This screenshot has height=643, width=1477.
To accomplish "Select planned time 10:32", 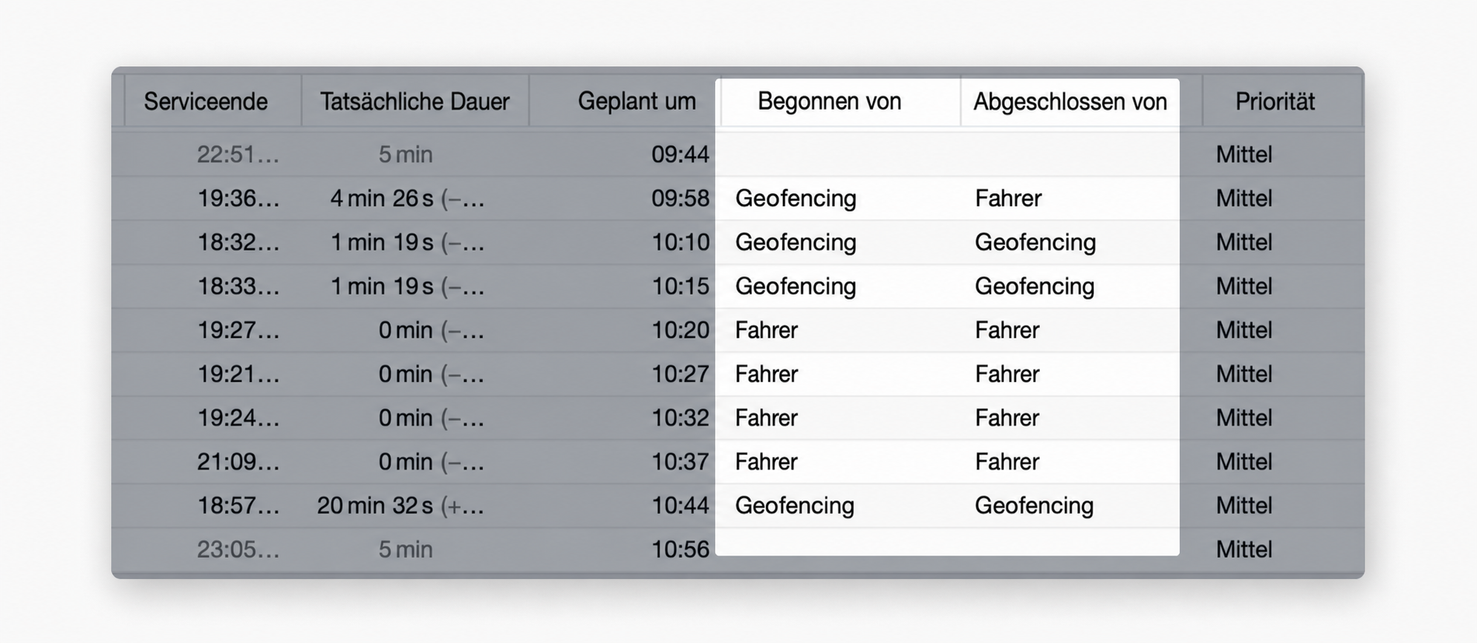I will click(x=680, y=418).
